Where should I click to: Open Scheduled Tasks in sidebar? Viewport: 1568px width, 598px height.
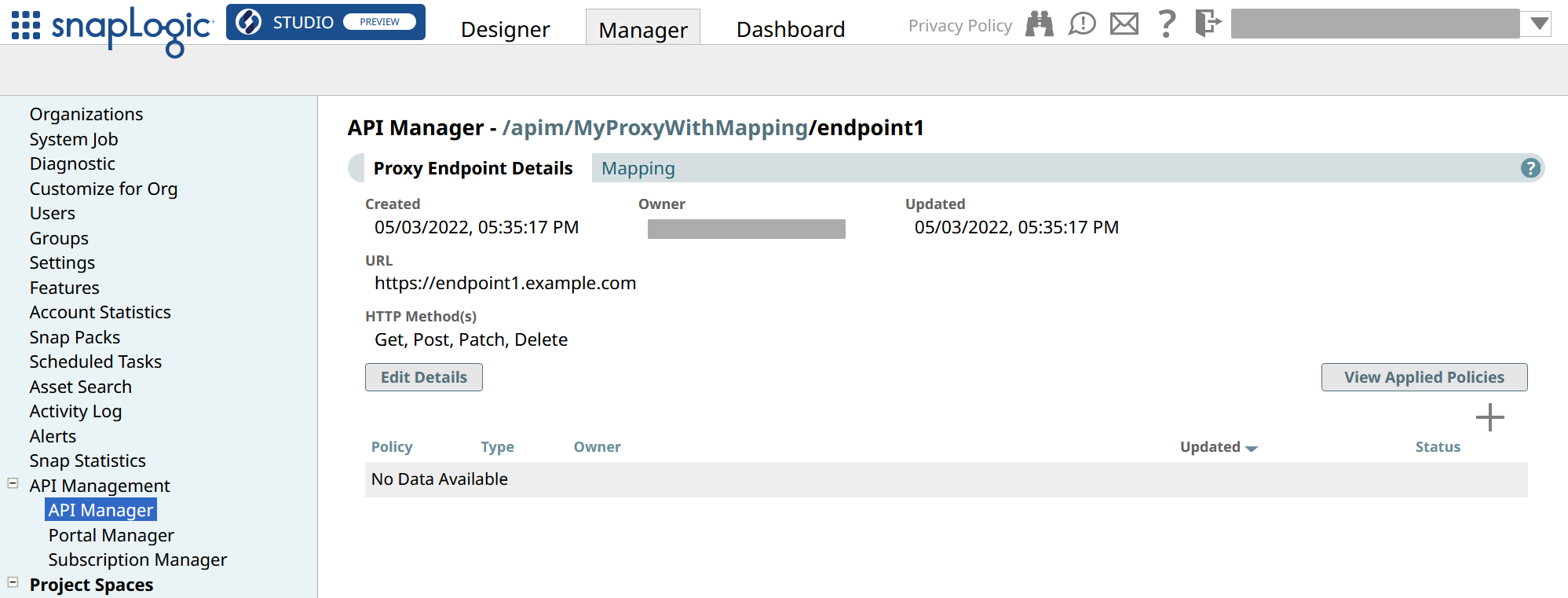[x=96, y=361]
